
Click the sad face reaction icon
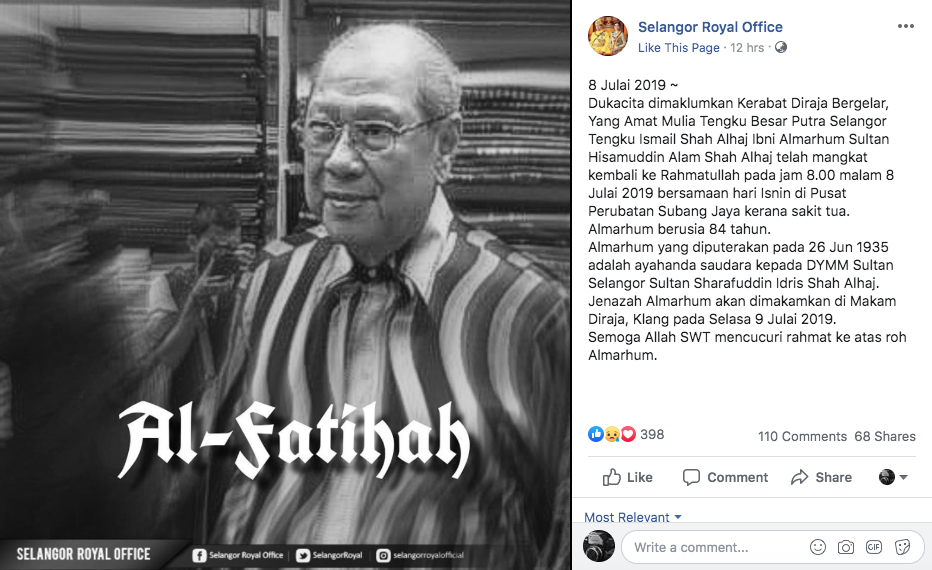coord(612,434)
